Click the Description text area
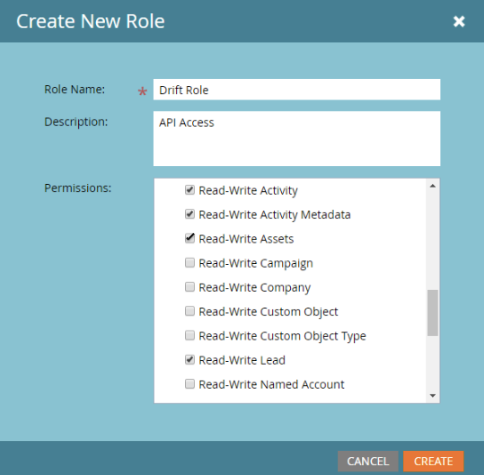 [297, 139]
